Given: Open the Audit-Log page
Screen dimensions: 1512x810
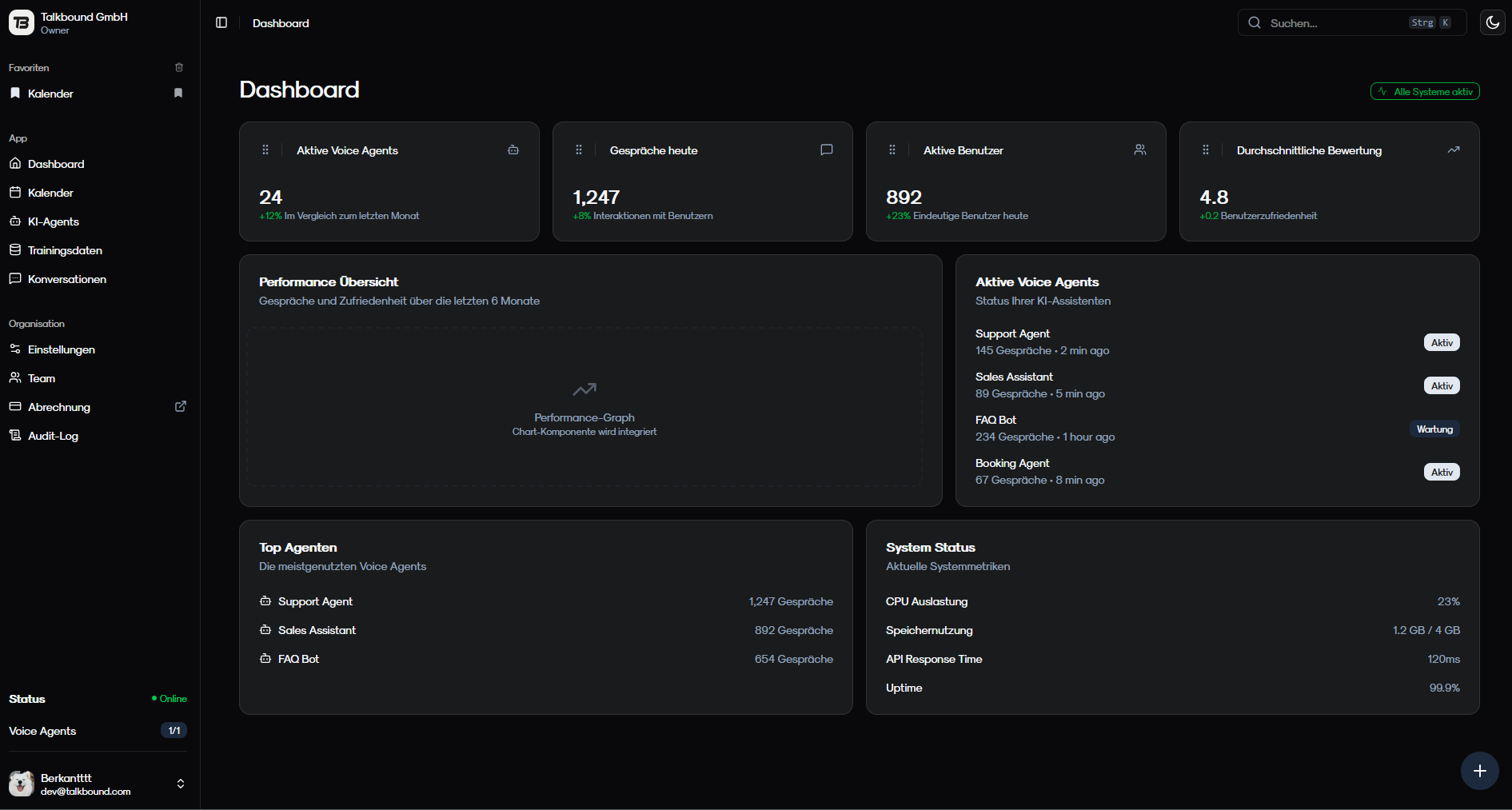Looking at the screenshot, I should [52, 436].
